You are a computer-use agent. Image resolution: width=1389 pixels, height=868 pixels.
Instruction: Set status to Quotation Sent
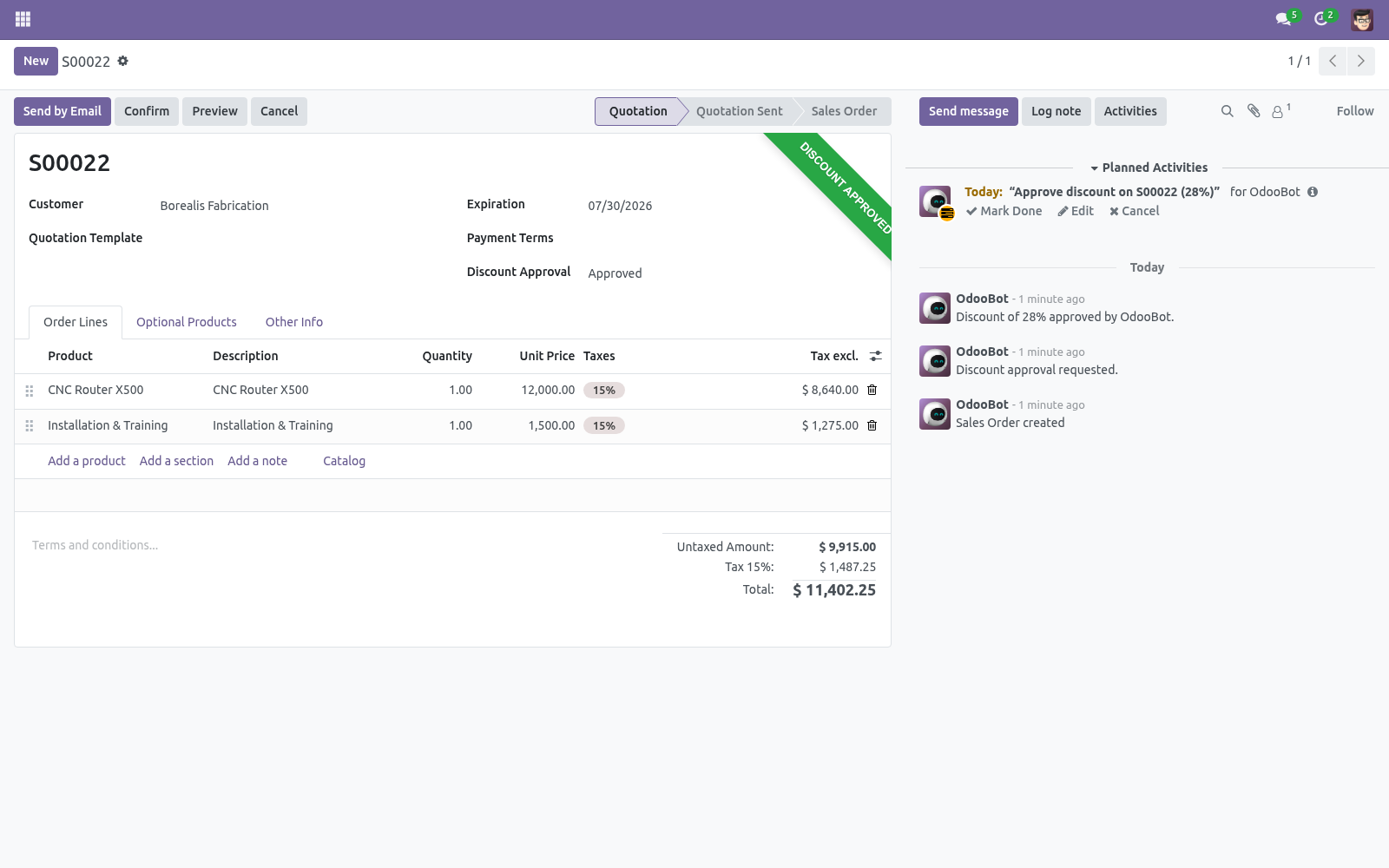[740, 111]
